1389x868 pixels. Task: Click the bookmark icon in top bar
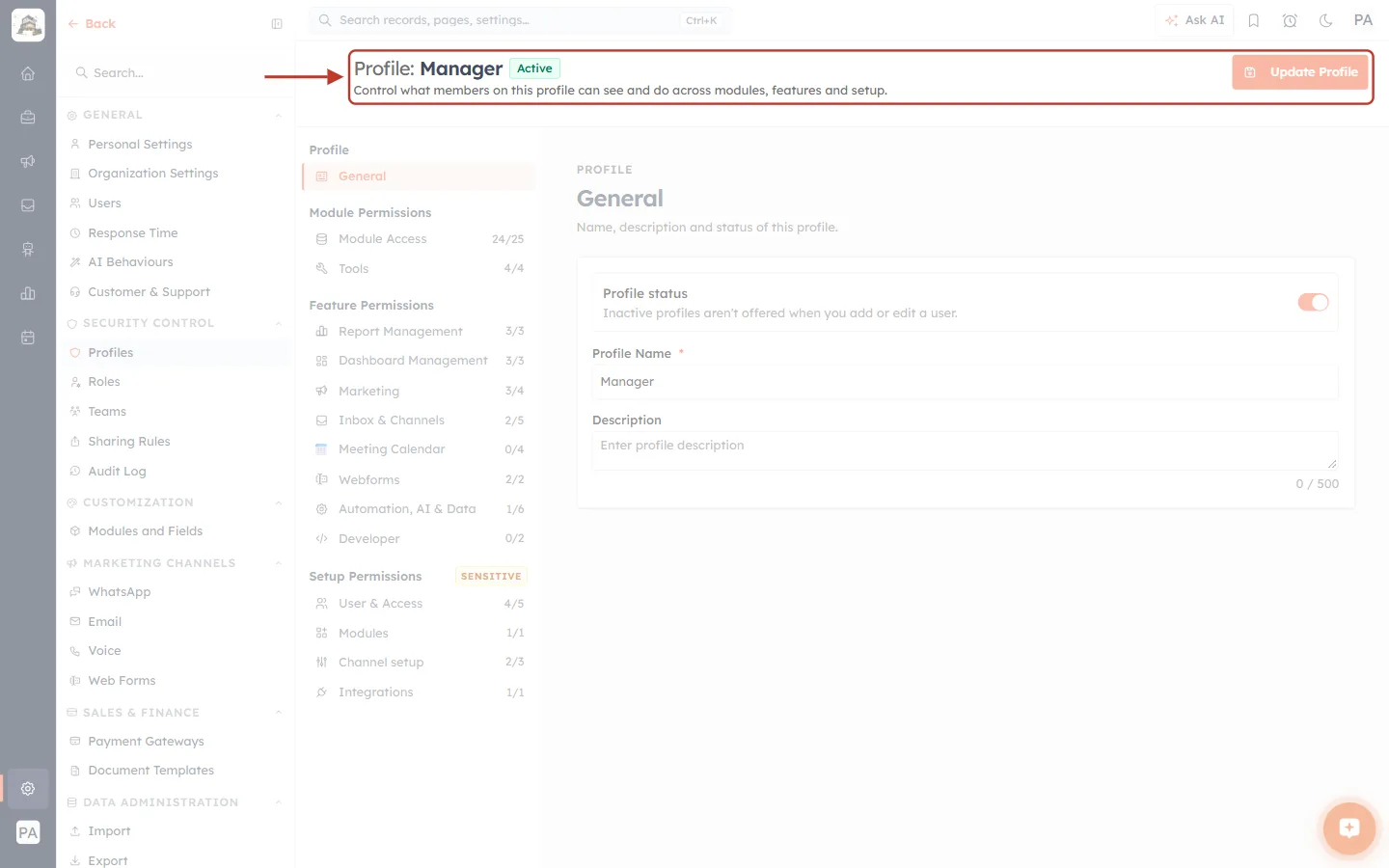click(x=1254, y=20)
